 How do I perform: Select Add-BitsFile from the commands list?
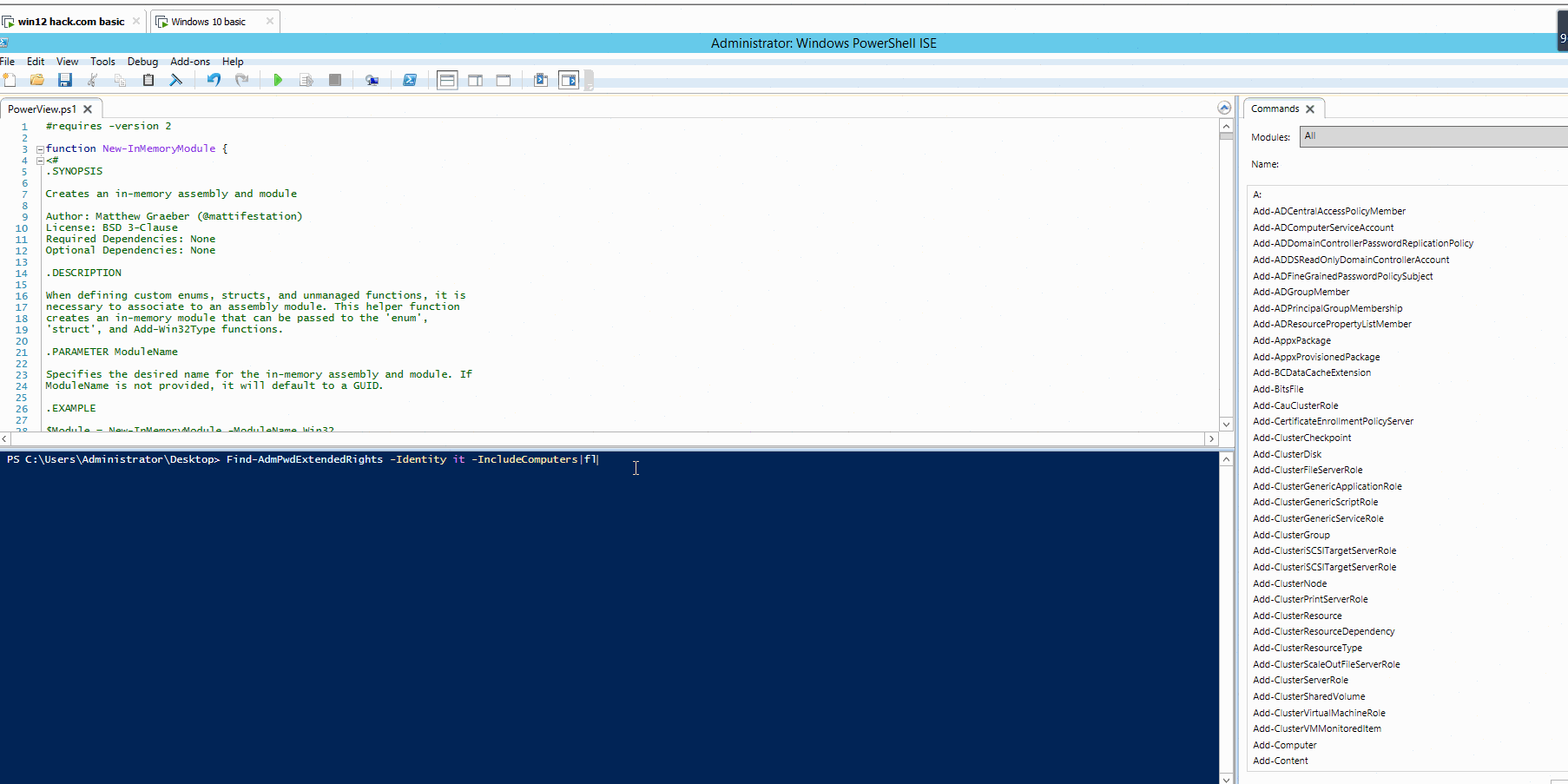[x=1278, y=389]
